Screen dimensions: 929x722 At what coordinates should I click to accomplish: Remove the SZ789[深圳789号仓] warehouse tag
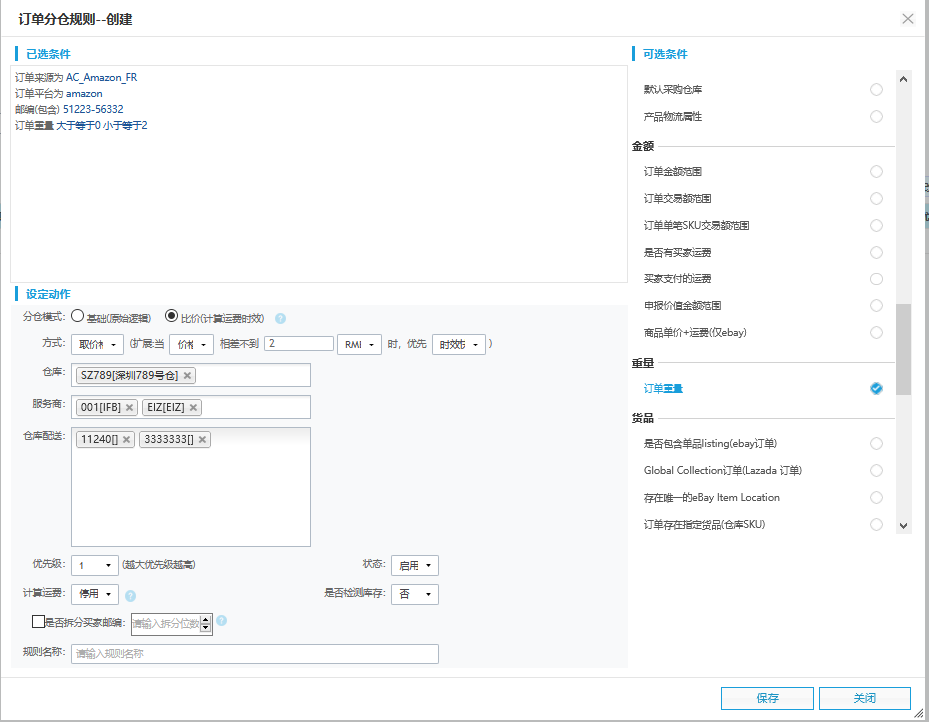pyautogui.click(x=188, y=376)
